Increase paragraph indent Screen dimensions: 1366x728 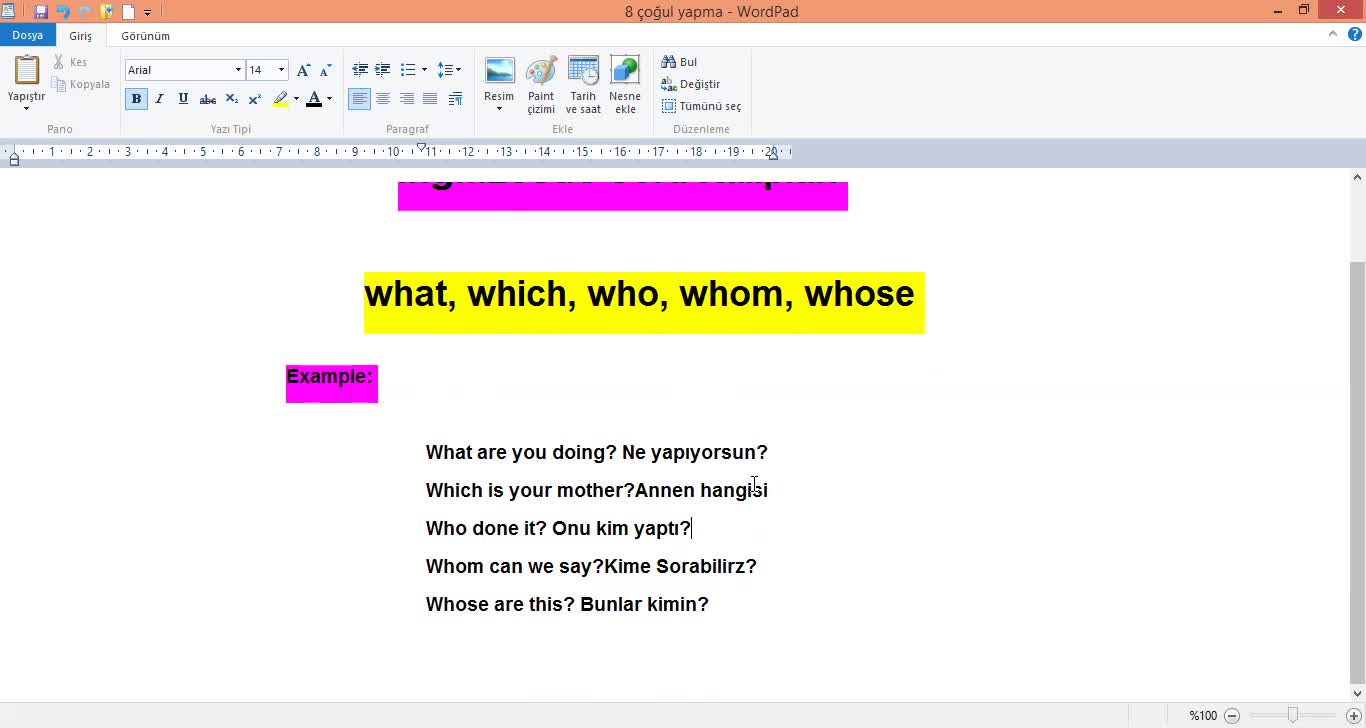click(x=382, y=70)
